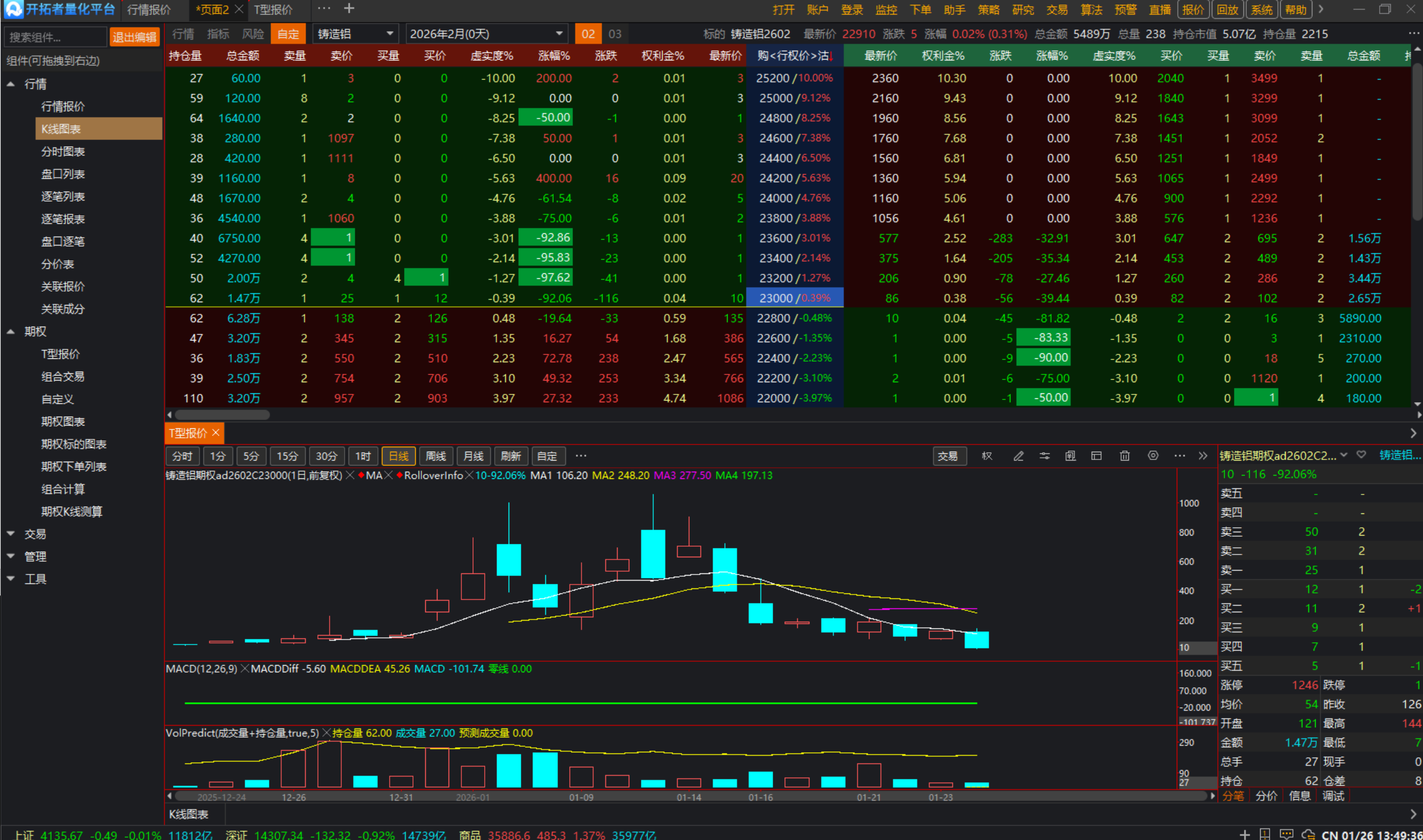Open the 策略 menu

[989, 9]
